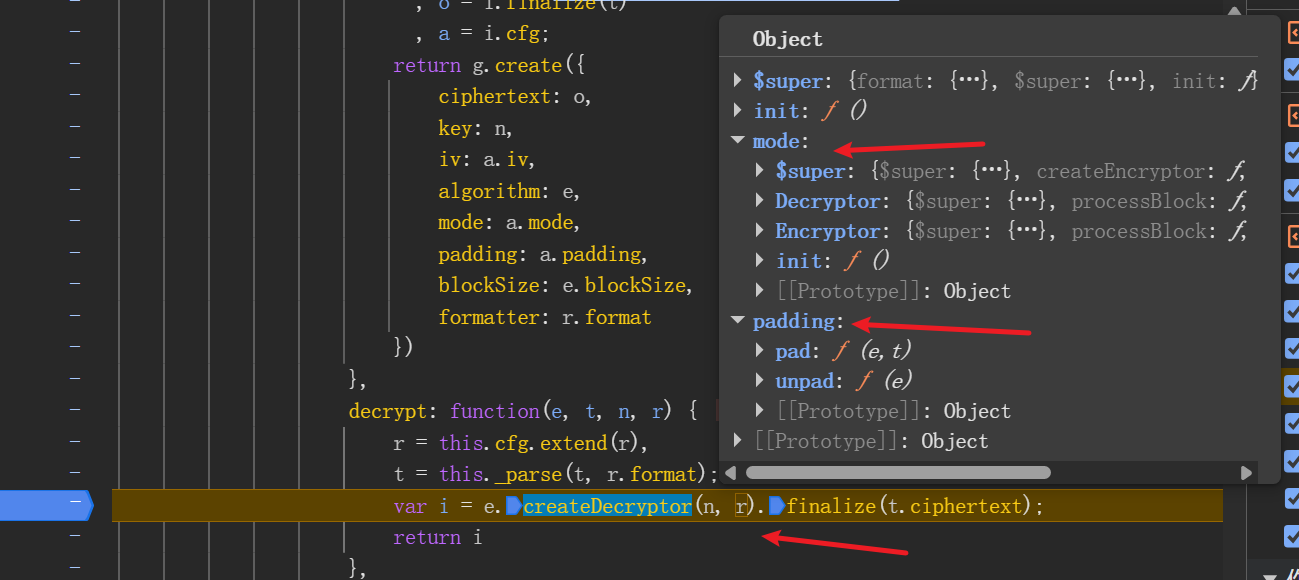1299x580 pixels.
Task: Collapse the padding property node
Action: [x=738, y=321]
